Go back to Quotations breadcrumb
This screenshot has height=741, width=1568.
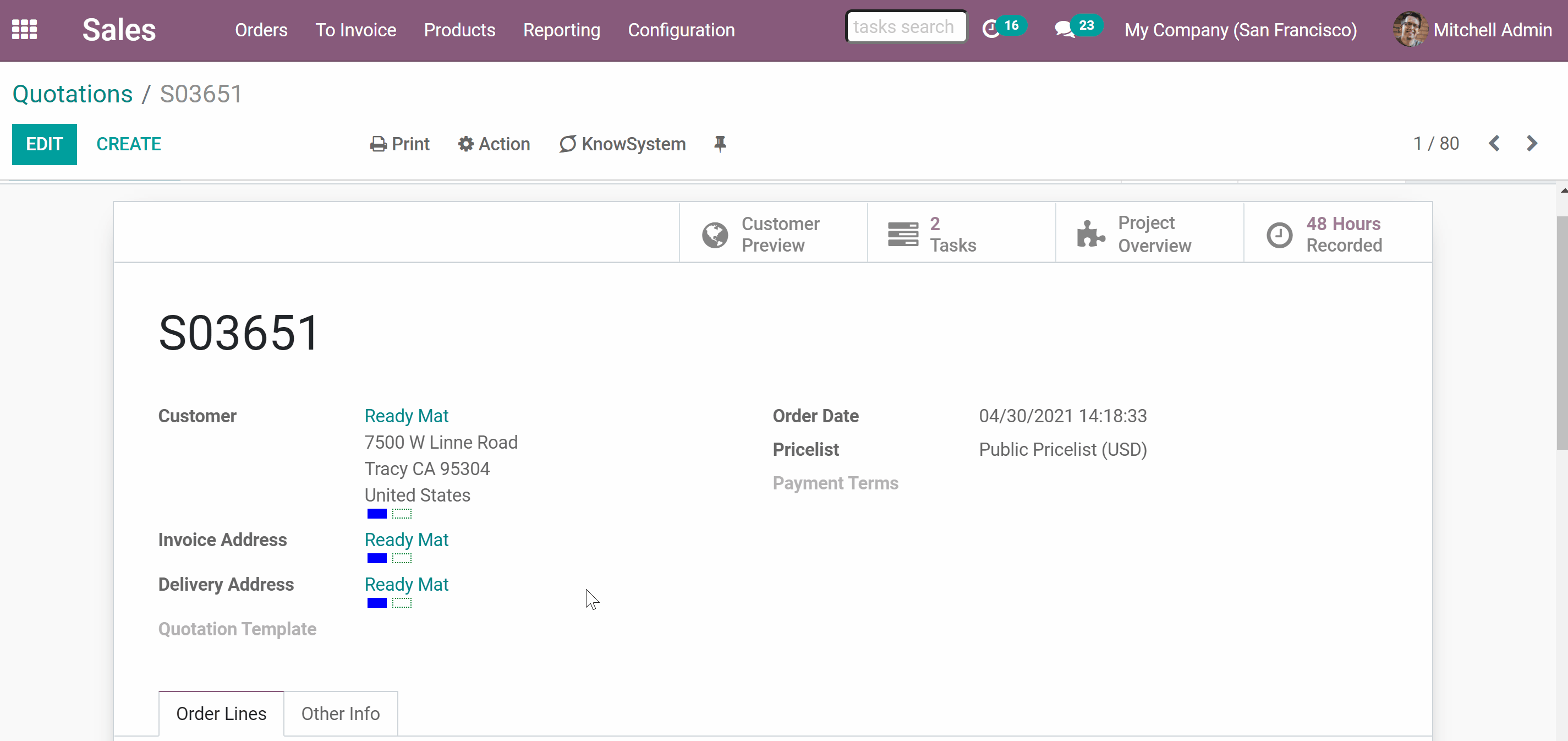coord(73,94)
